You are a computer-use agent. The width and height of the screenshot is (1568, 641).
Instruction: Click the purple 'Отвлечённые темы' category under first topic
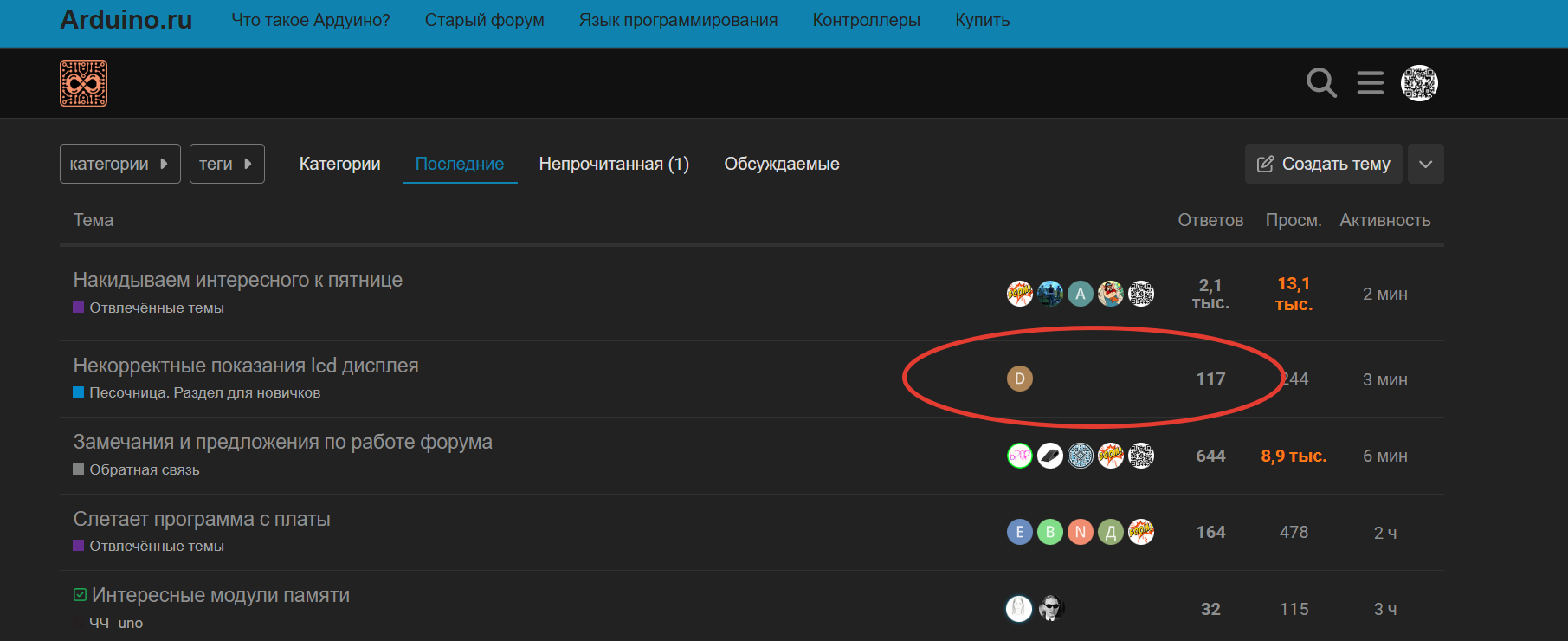coord(156,308)
